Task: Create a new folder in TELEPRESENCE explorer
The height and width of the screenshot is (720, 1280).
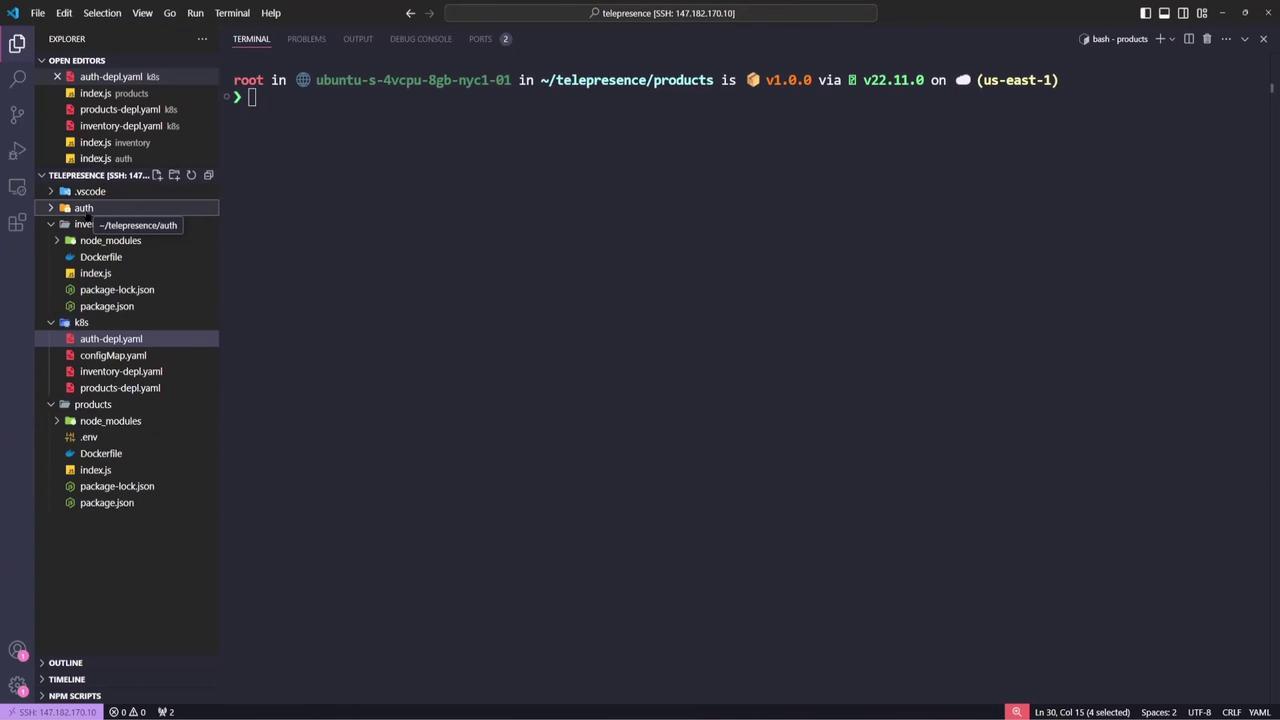Action: [x=174, y=175]
